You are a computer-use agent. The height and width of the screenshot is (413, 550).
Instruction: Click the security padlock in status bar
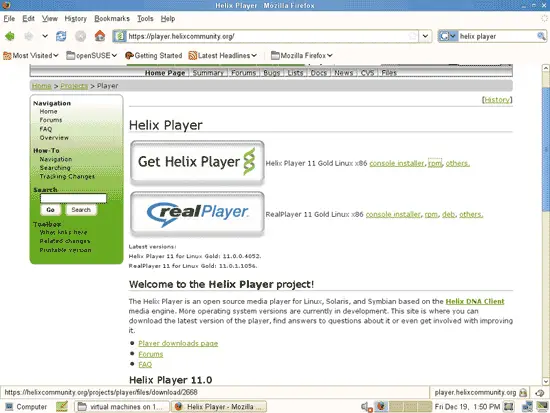pyautogui.click(x=523, y=392)
